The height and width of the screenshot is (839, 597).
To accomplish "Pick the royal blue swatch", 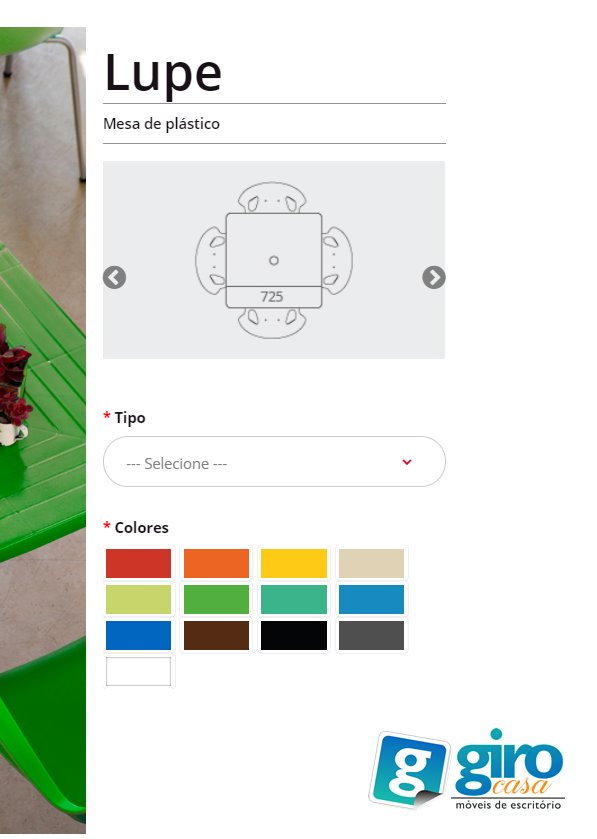I will click(139, 635).
